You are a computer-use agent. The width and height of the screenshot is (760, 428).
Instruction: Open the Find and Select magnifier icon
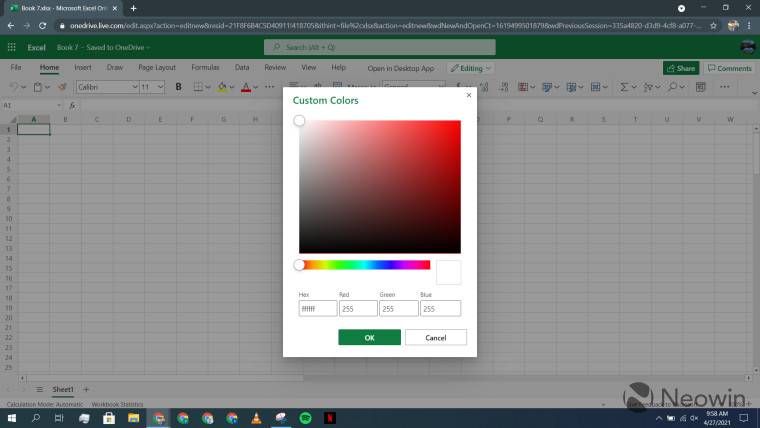point(672,87)
